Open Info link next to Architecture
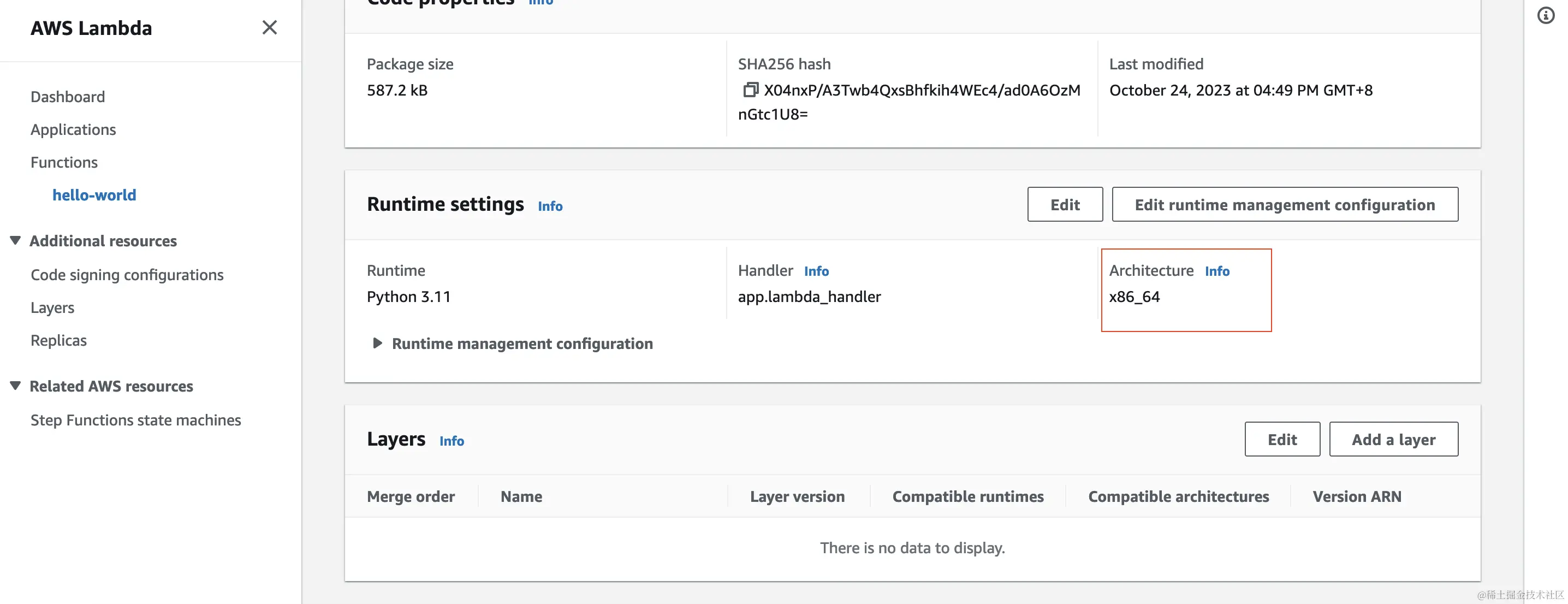The width and height of the screenshot is (1568, 604). [x=1216, y=271]
